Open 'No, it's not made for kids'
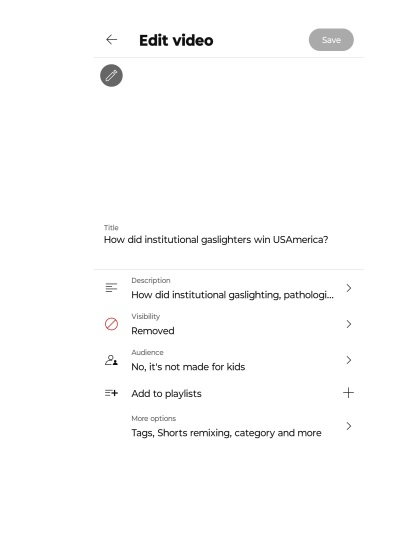The width and height of the screenshot is (416, 559). click(188, 367)
